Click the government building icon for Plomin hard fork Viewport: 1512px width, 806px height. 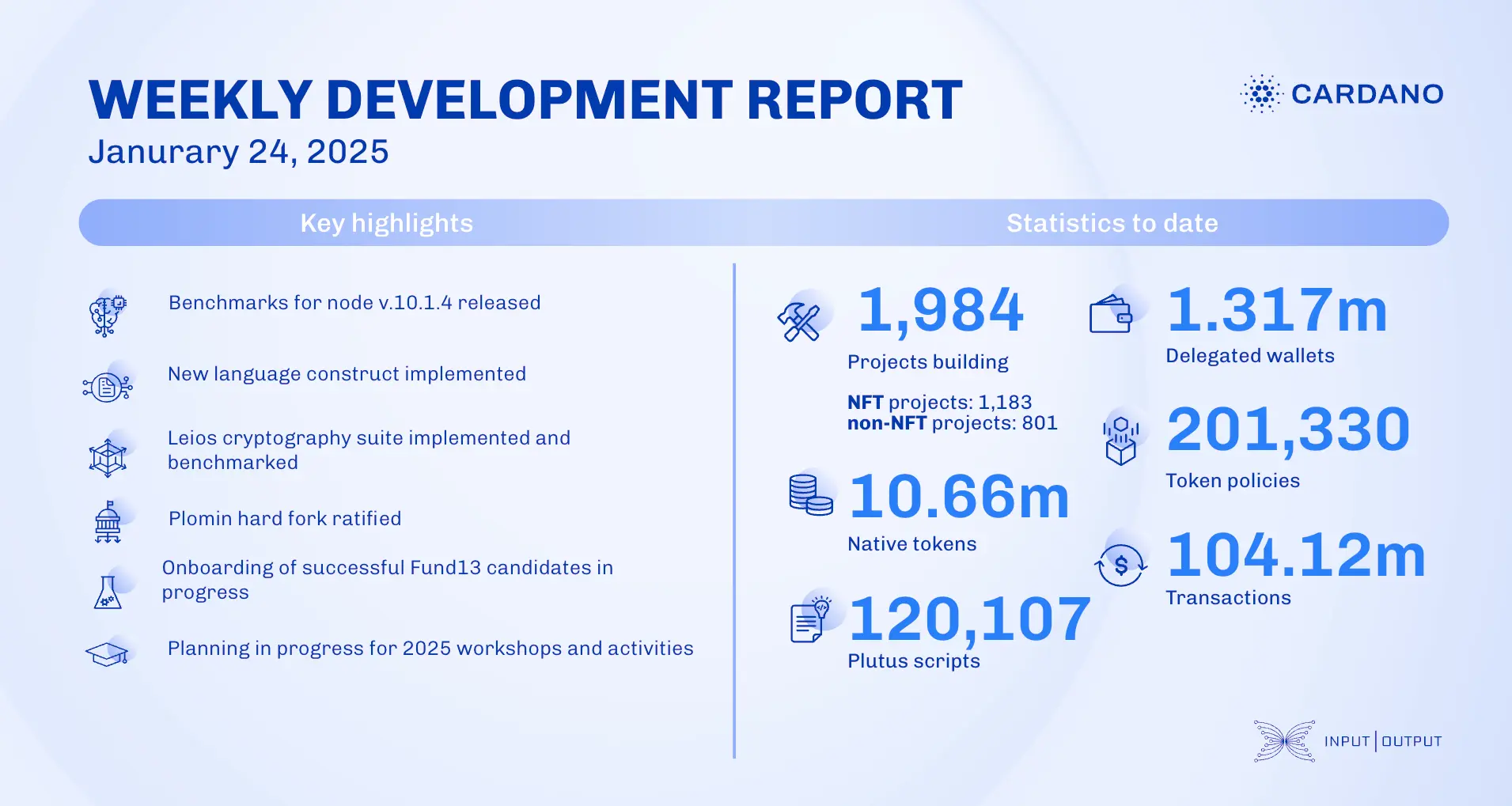tap(107, 518)
